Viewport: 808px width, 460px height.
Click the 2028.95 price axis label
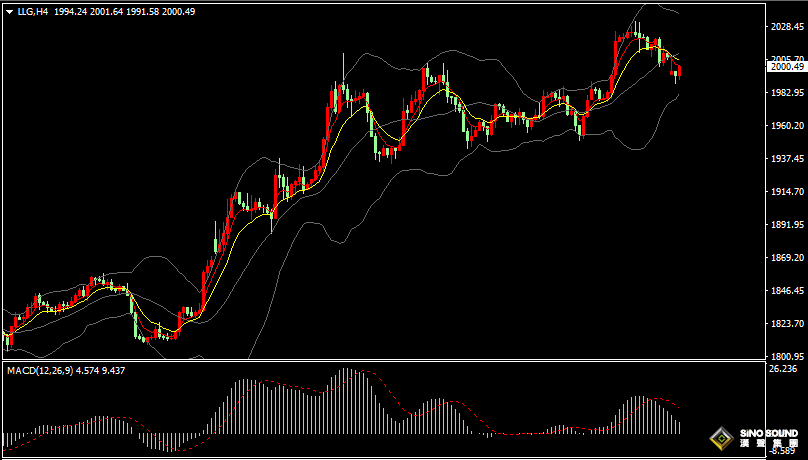[786, 27]
